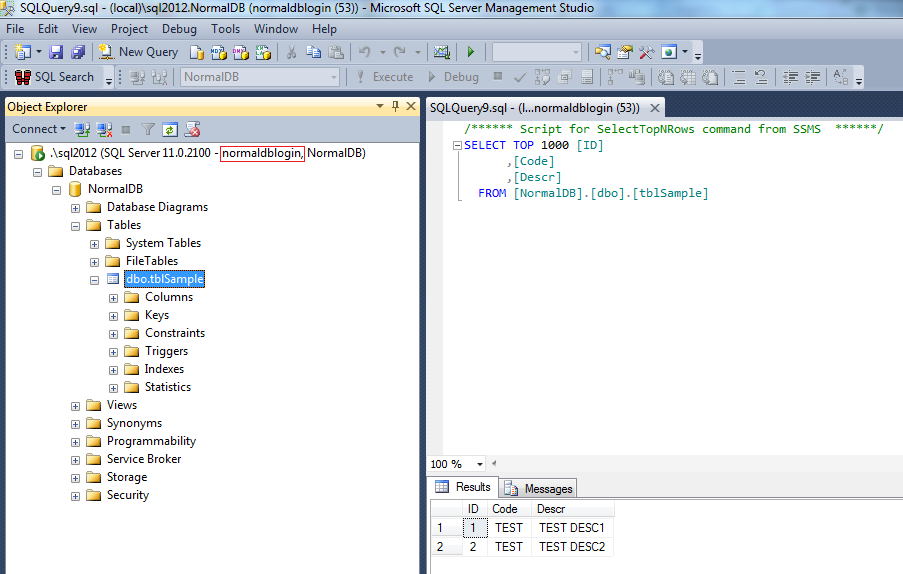Screen dimensions: 903x574
Task: Select TEST DESC2 cell in results
Action: coord(572,547)
